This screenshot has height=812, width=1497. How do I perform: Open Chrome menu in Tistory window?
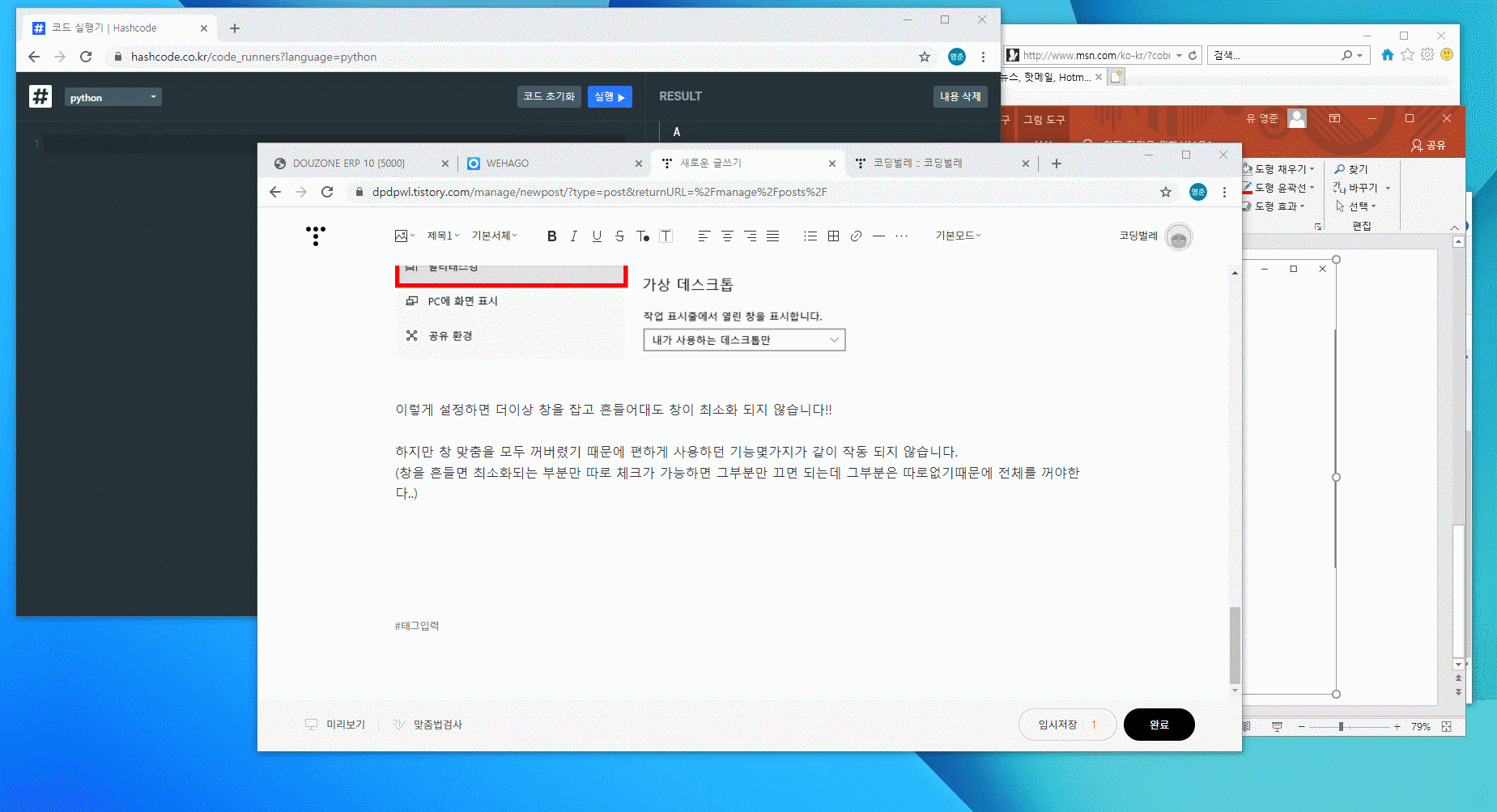click(1224, 192)
